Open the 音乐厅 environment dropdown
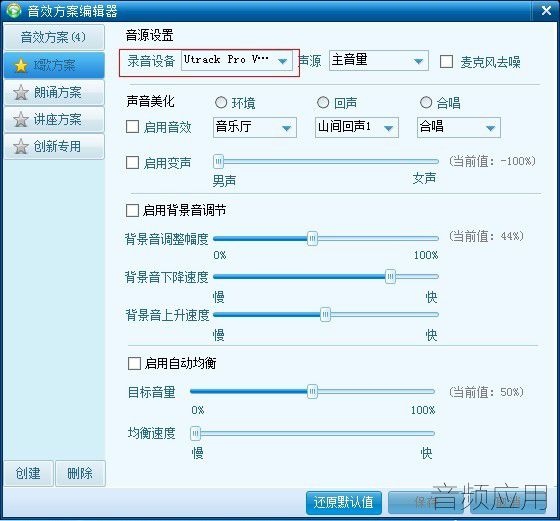This screenshot has height=521, width=560. (x=255, y=127)
